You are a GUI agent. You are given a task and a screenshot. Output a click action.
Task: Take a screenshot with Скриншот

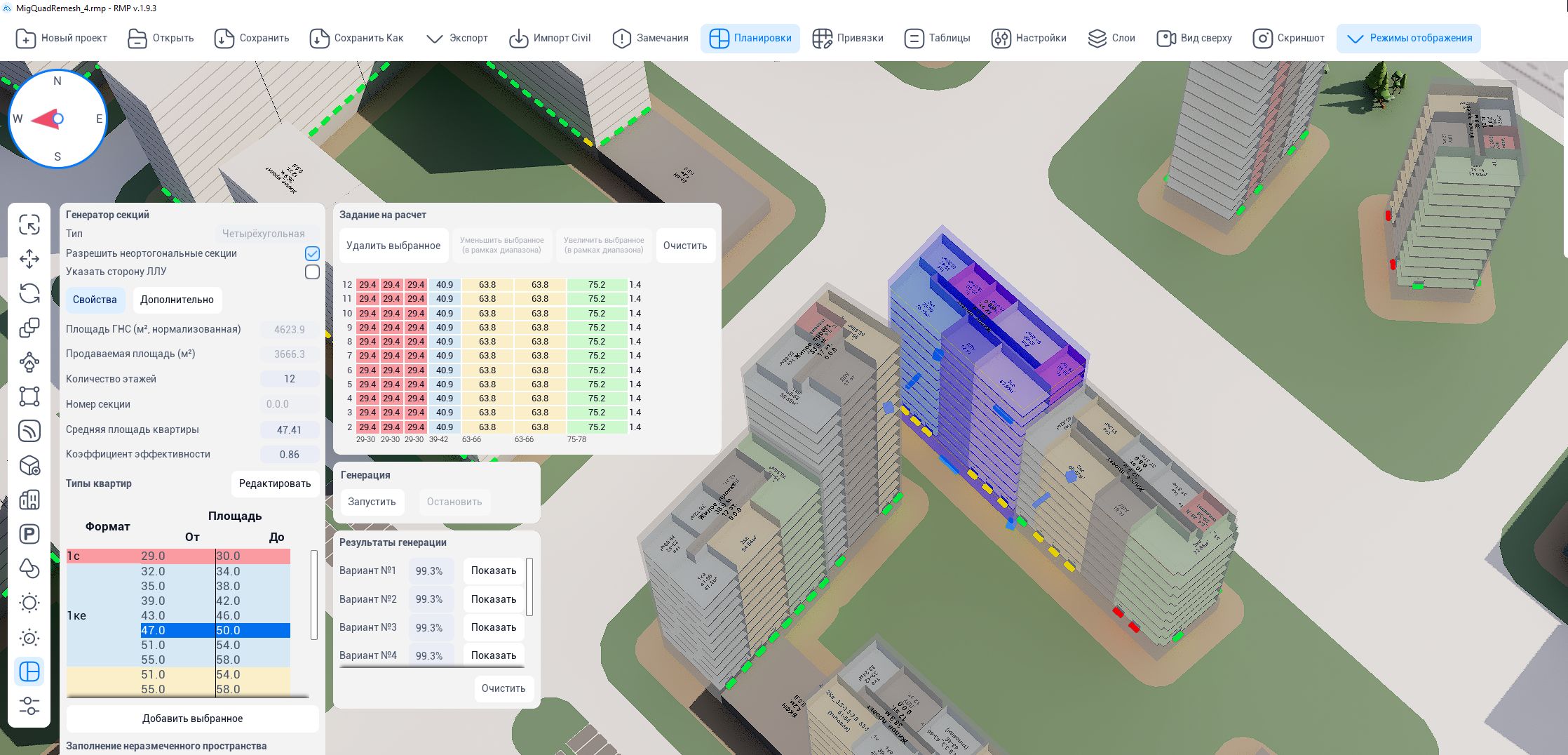[1288, 38]
